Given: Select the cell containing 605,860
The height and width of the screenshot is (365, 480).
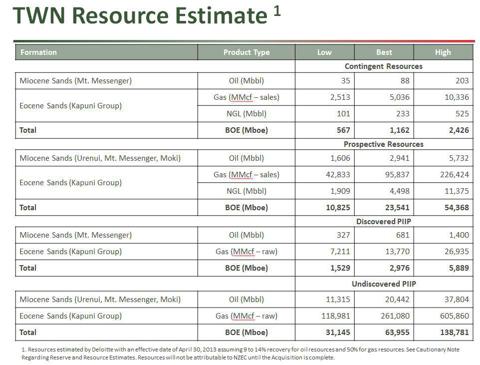Looking at the screenshot, I should coord(443,316).
